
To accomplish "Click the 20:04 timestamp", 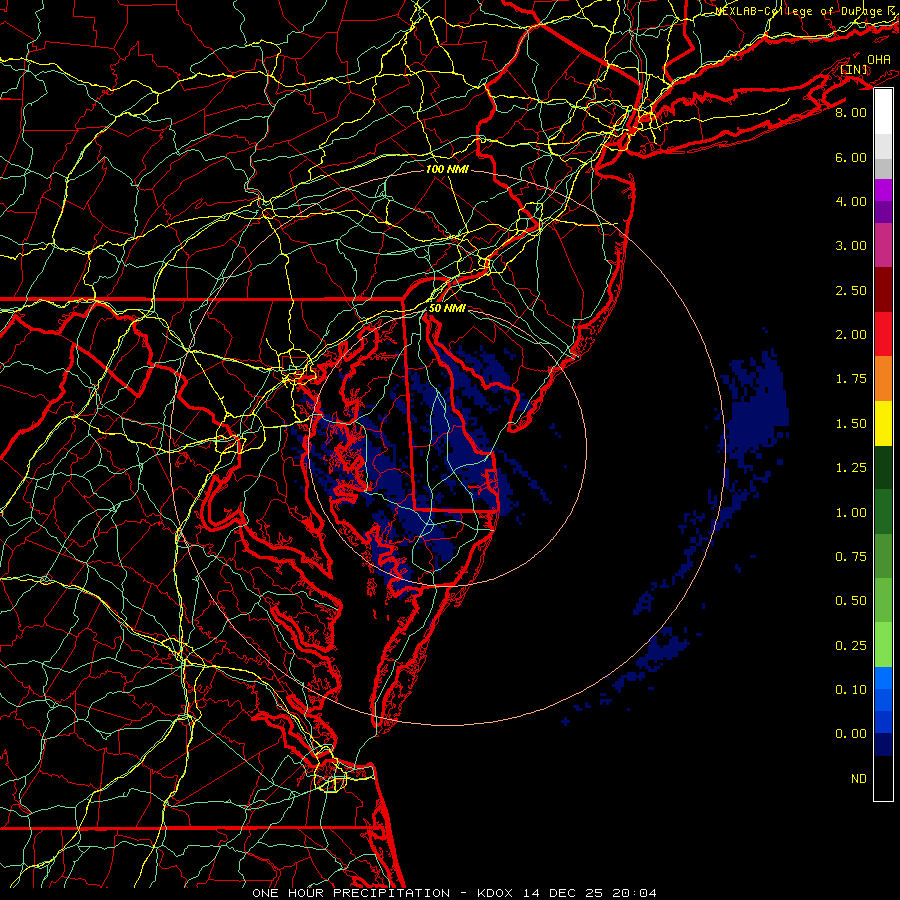I will (x=634, y=893).
